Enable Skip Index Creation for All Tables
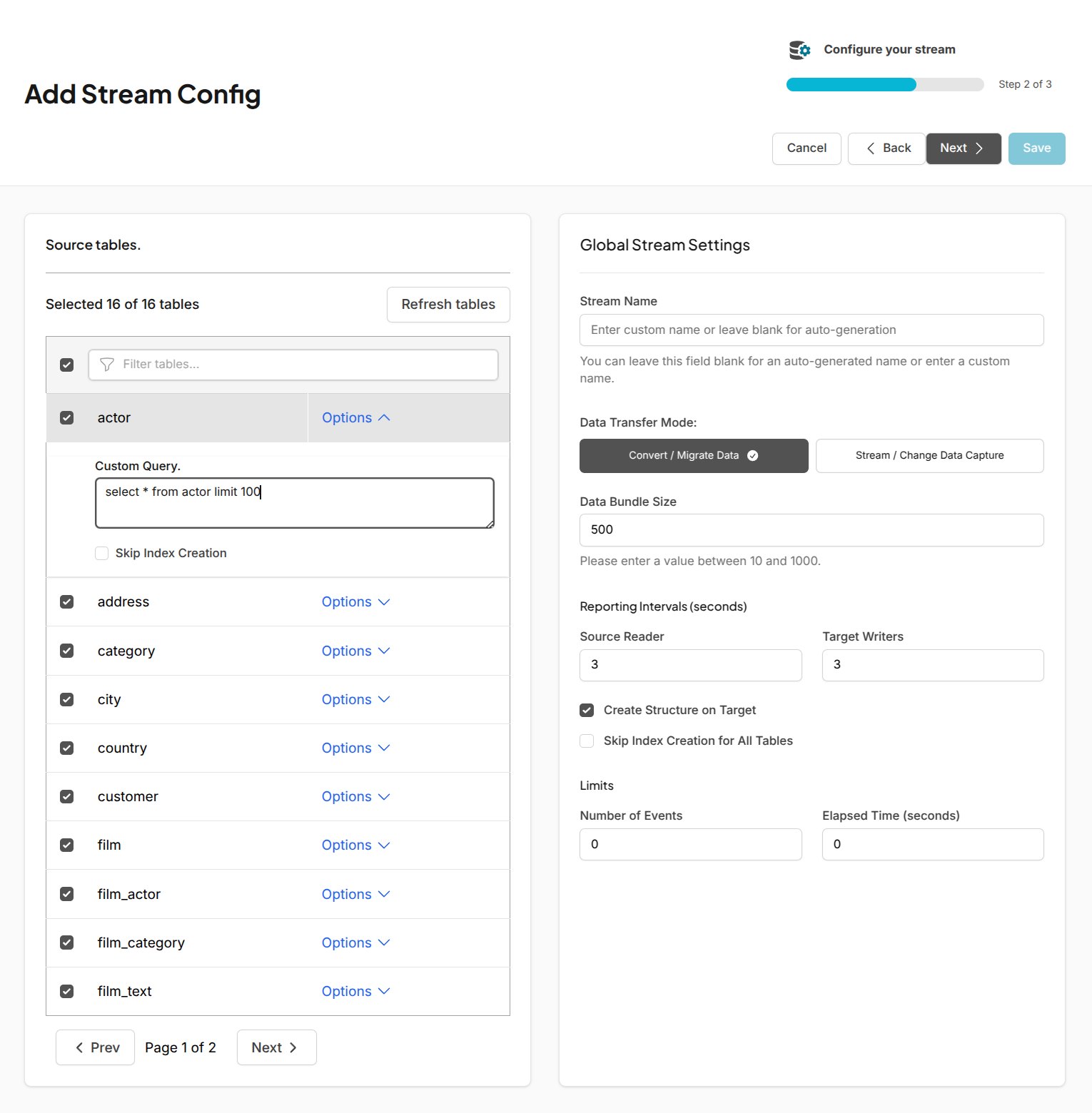The image size is (1092, 1113). (586, 741)
